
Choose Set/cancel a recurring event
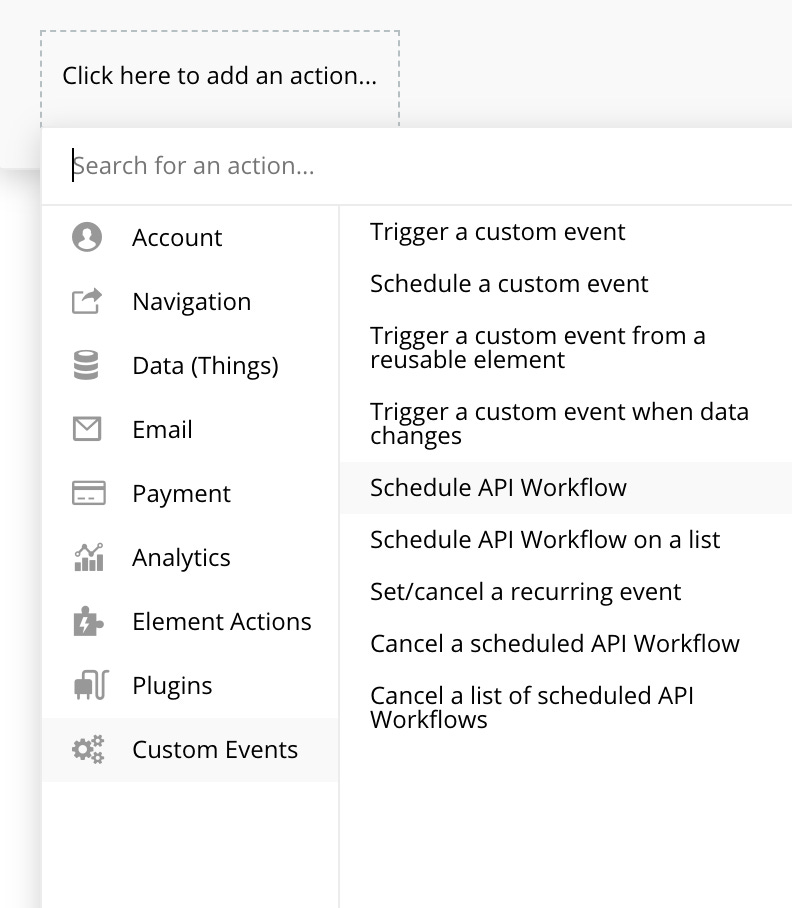pyautogui.click(x=566, y=592)
